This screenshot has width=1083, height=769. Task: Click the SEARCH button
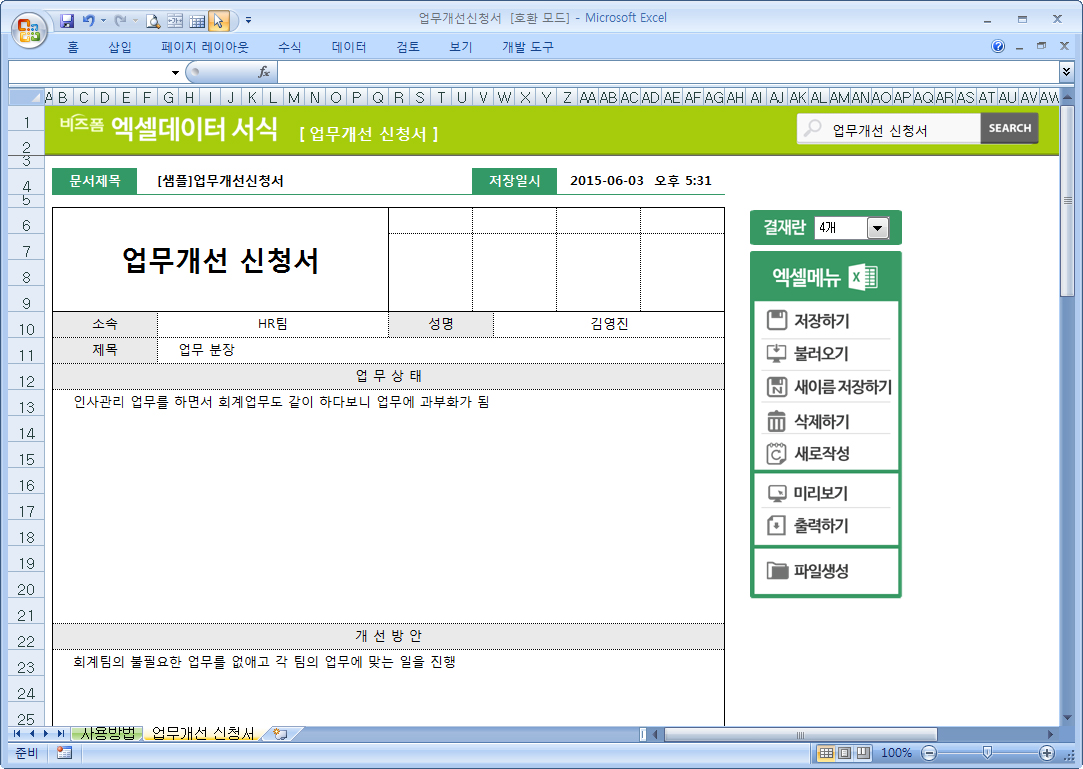click(1009, 128)
